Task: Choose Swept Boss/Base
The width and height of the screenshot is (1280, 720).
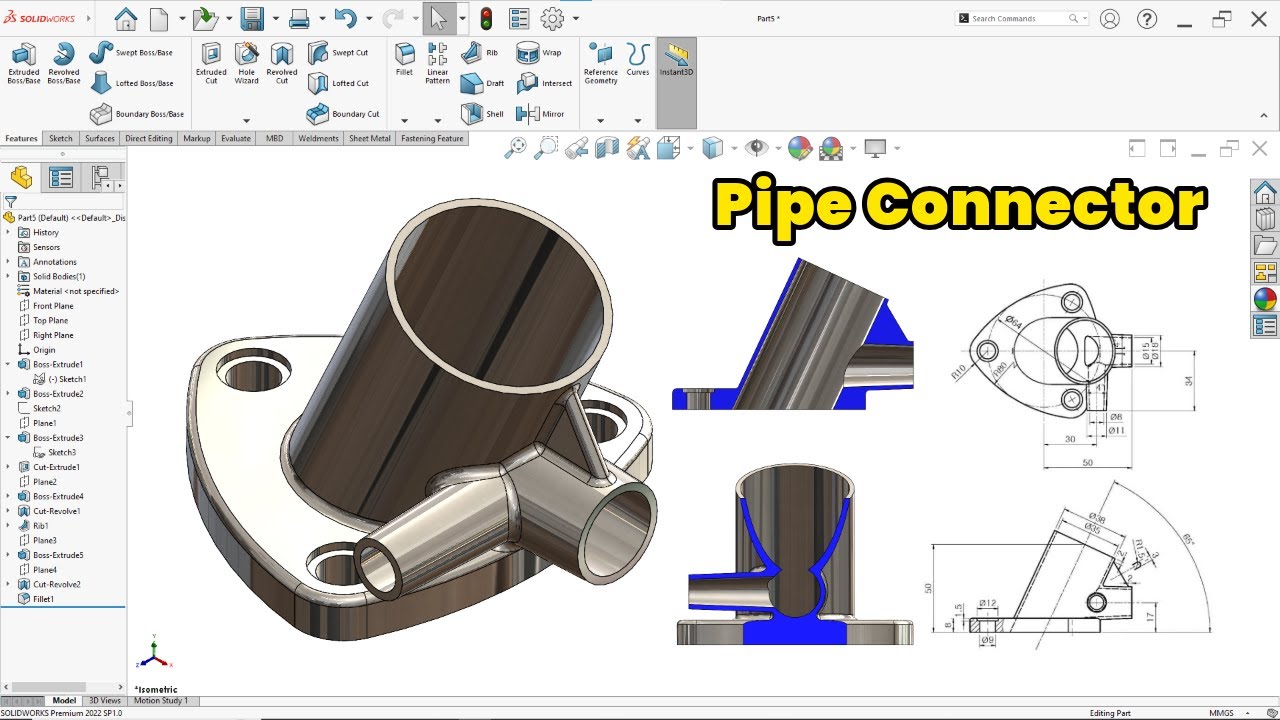Action: tap(131, 52)
